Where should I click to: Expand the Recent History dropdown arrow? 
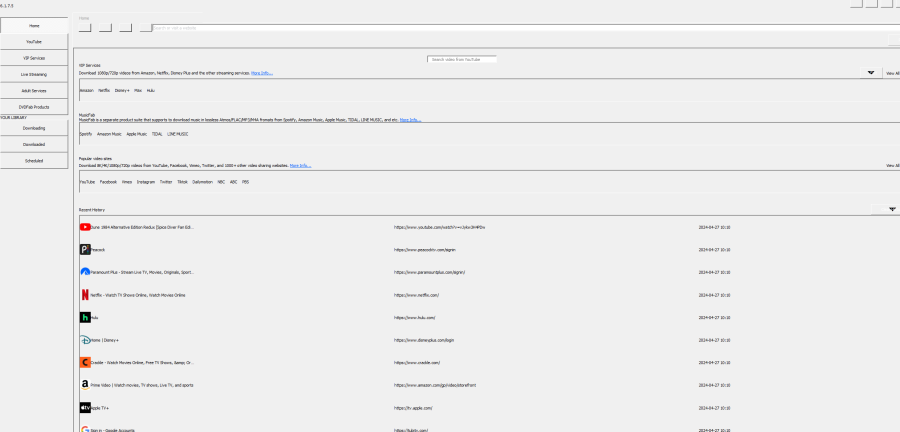point(891,209)
